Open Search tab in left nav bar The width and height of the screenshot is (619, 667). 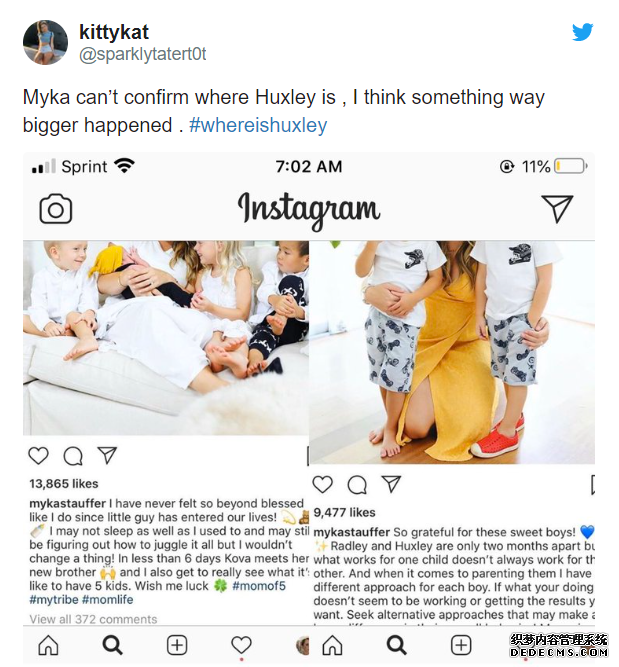pos(112,645)
